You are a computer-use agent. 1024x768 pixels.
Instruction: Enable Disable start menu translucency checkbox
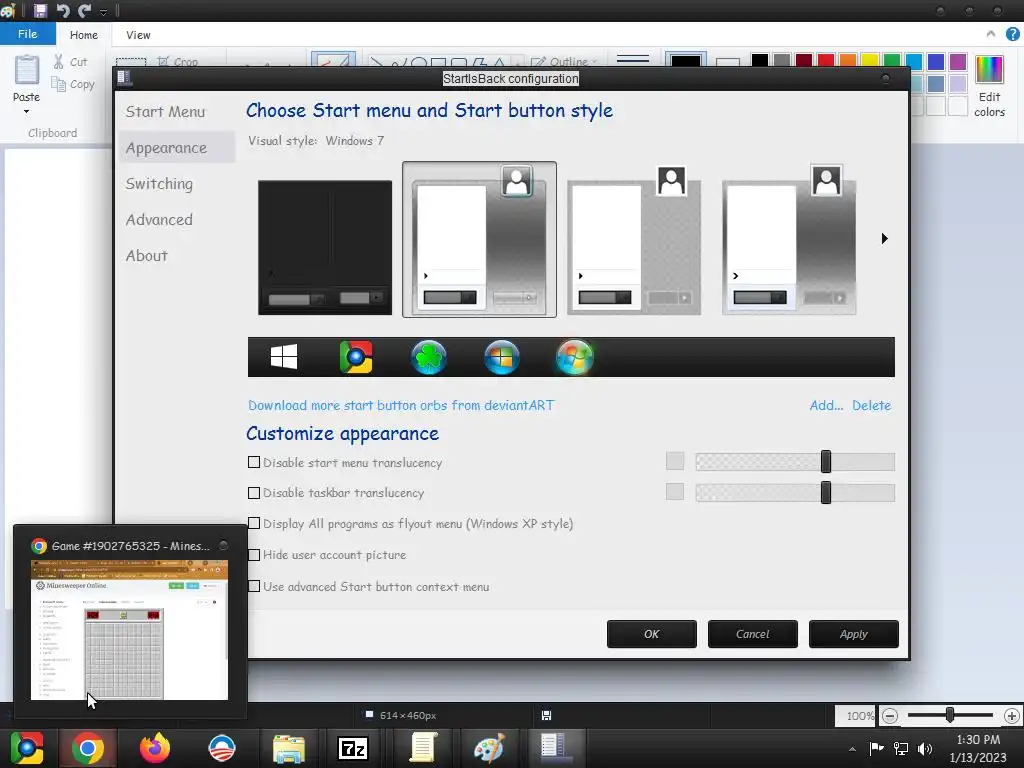coord(254,462)
